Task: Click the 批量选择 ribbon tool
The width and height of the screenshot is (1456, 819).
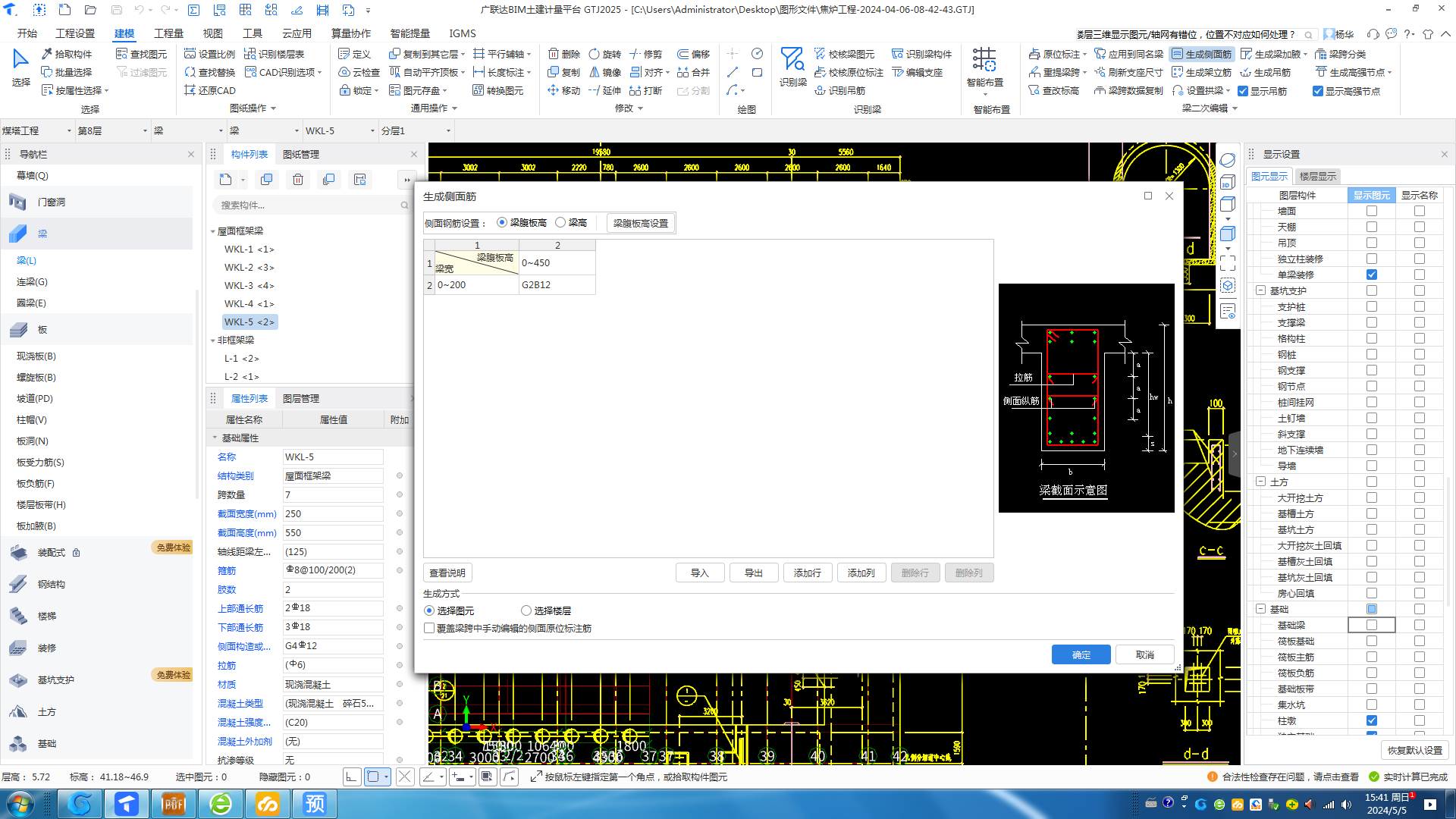Action: click(x=67, y=72)
